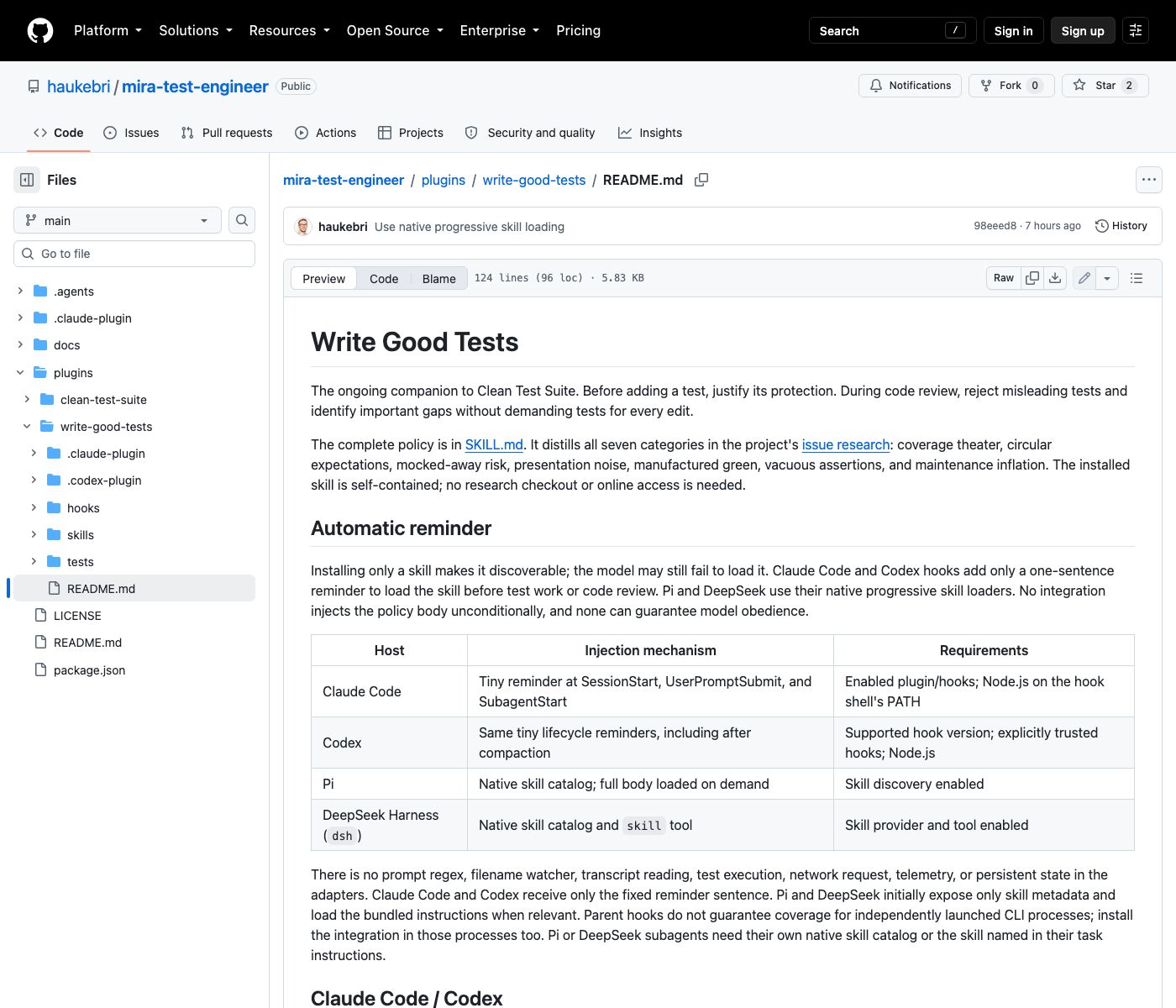Viewport: 1176px width, 1008px height.
Task: Open the Enterprise menu
Action: pyautogui.click(x=499, y=30)
